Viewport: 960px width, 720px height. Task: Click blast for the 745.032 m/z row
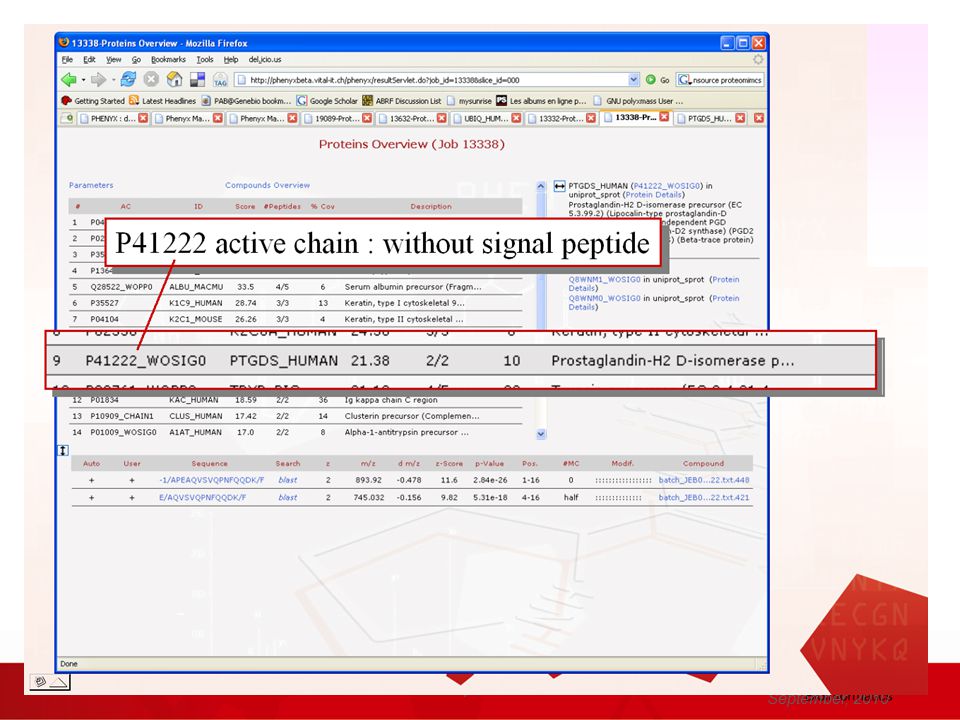click(288, 498)
